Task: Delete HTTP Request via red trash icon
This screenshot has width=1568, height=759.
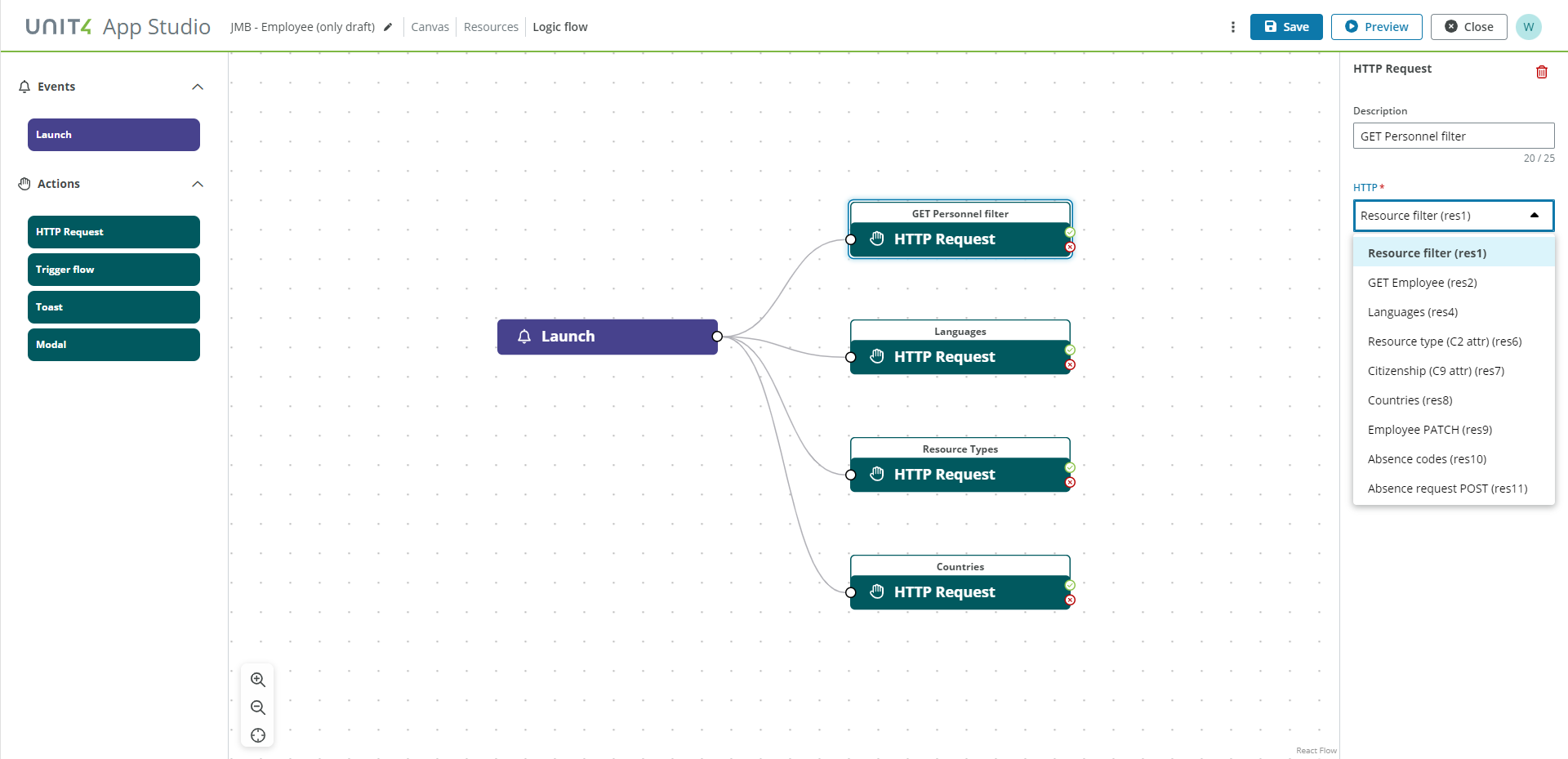Action: tap(1542, 72)
